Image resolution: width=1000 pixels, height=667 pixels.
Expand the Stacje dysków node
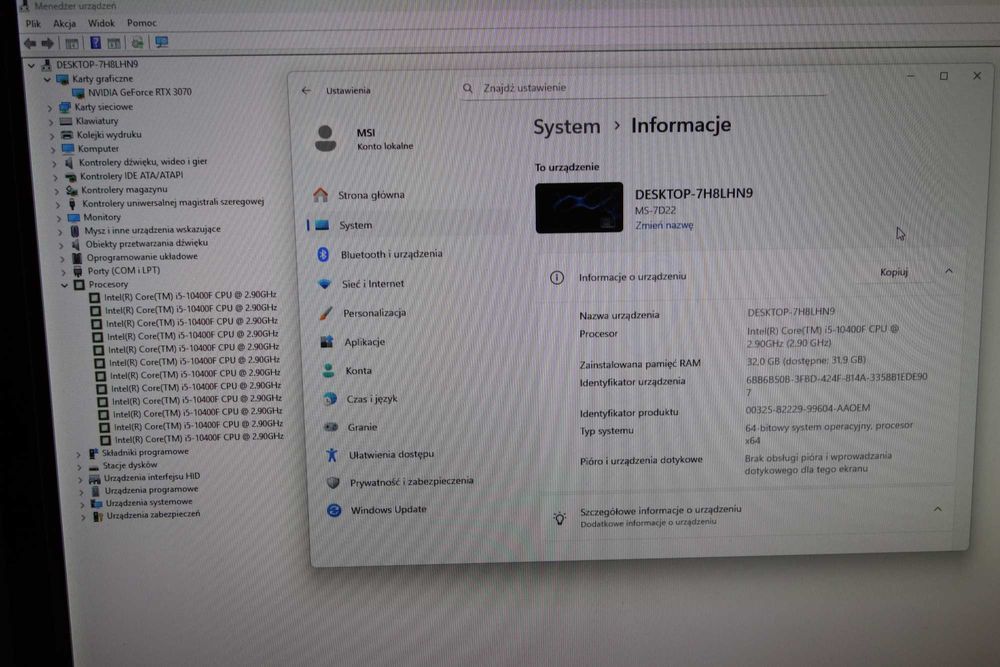(80, 466)
